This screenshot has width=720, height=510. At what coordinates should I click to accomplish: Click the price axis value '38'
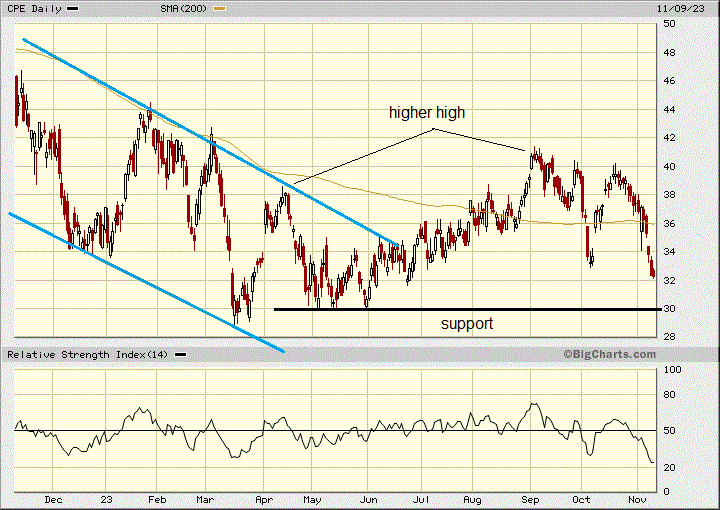(x=669, y=195)
